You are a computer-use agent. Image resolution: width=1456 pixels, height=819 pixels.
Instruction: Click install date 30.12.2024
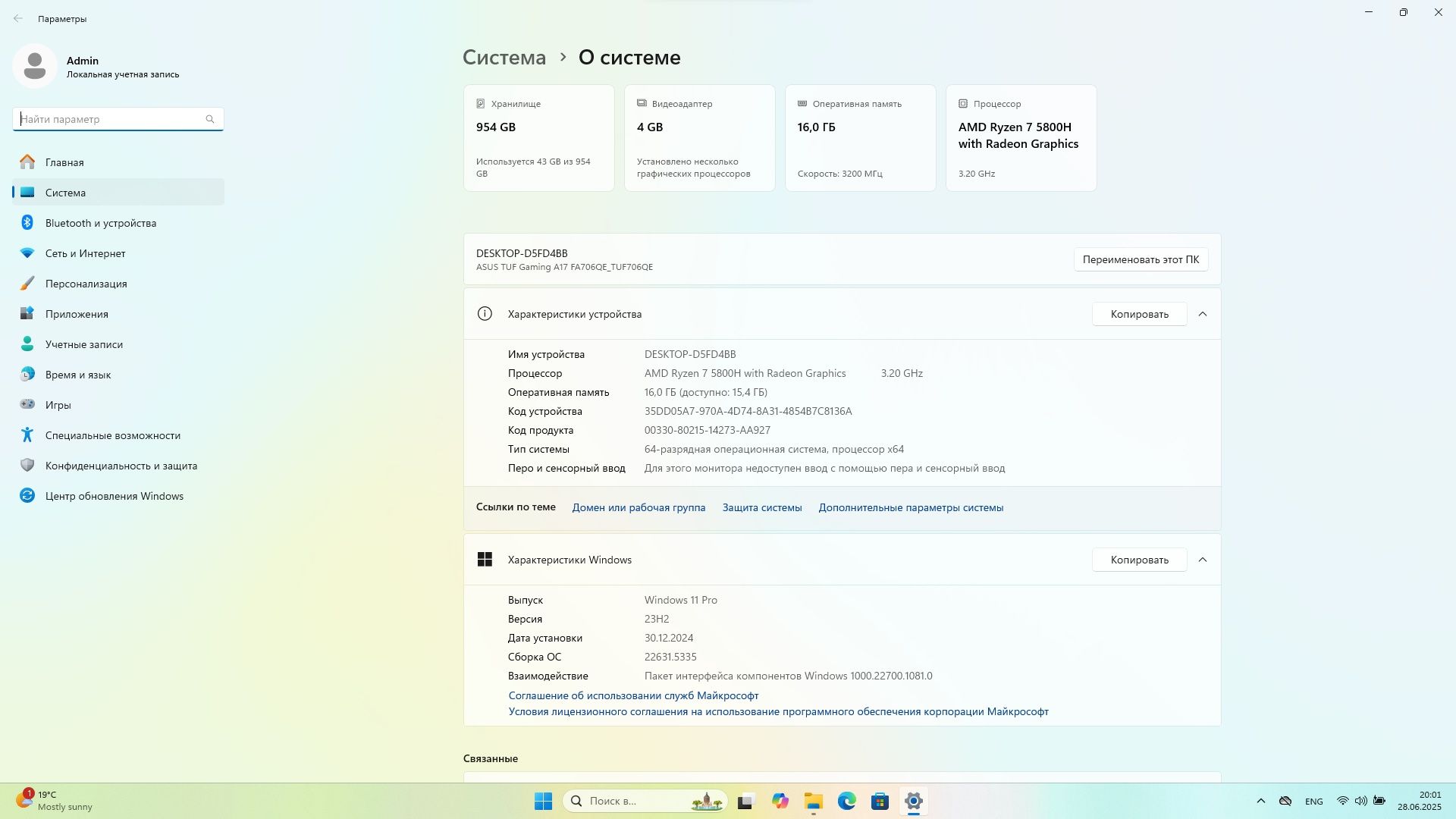[x=669, y=638]
